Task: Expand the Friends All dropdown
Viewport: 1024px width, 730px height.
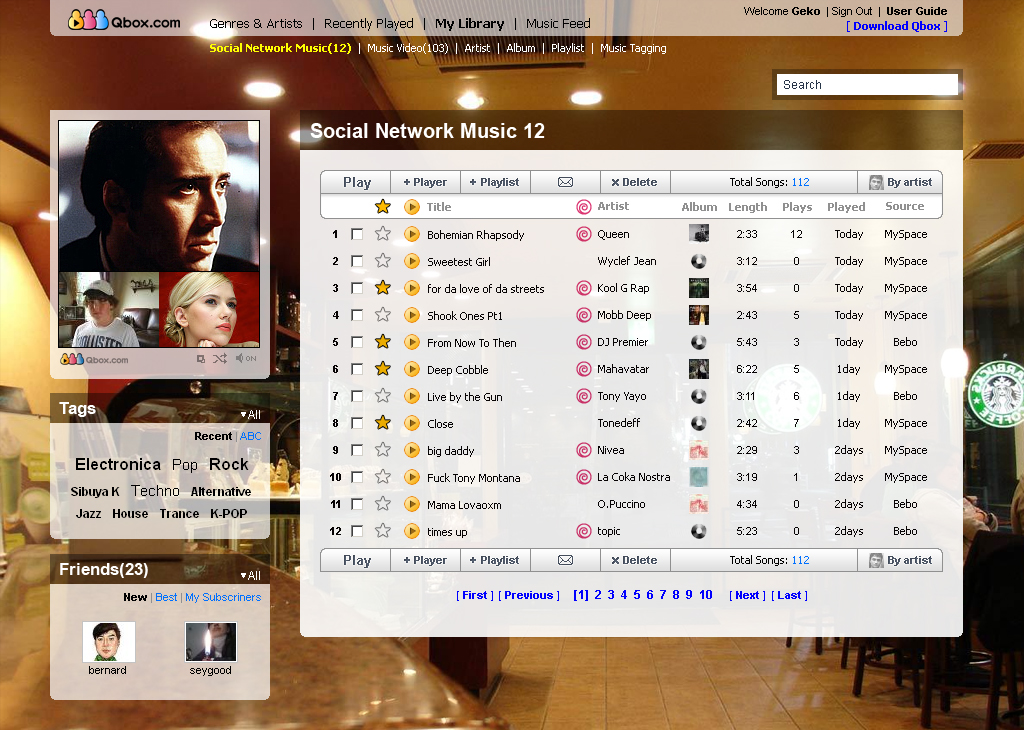Action: coord(250,575)
